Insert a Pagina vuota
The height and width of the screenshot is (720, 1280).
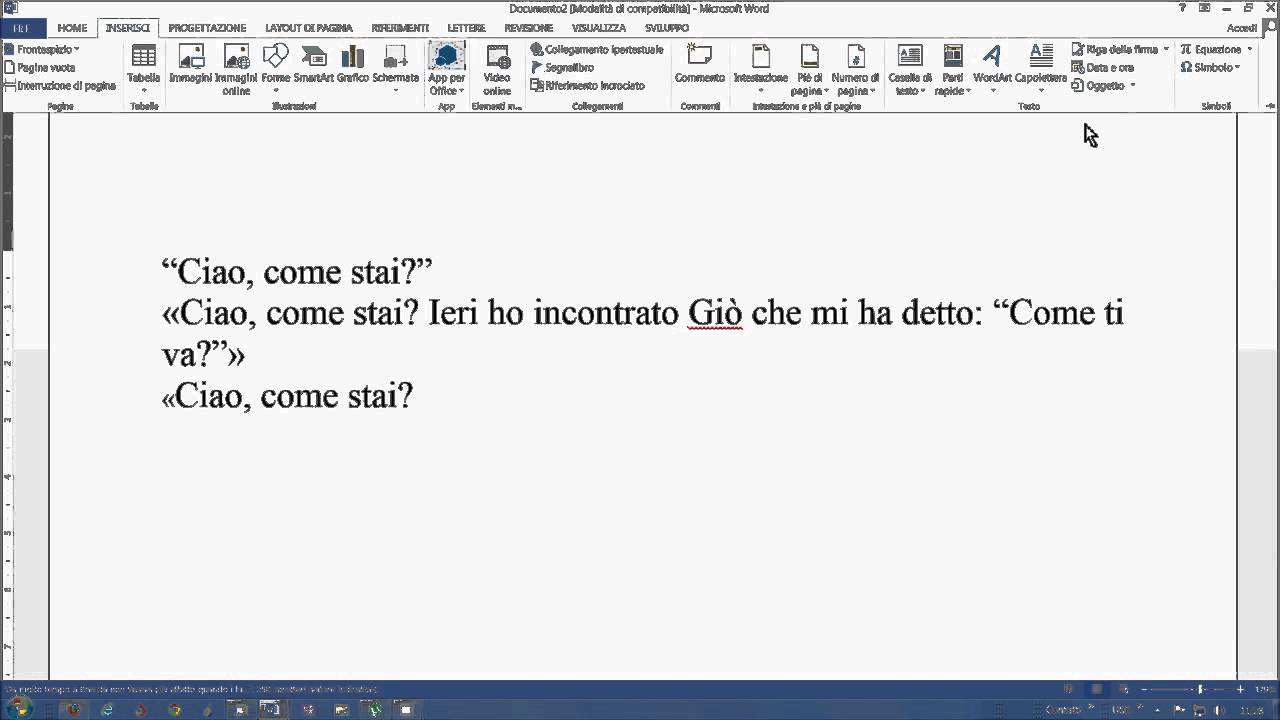(x=40, y=67)
